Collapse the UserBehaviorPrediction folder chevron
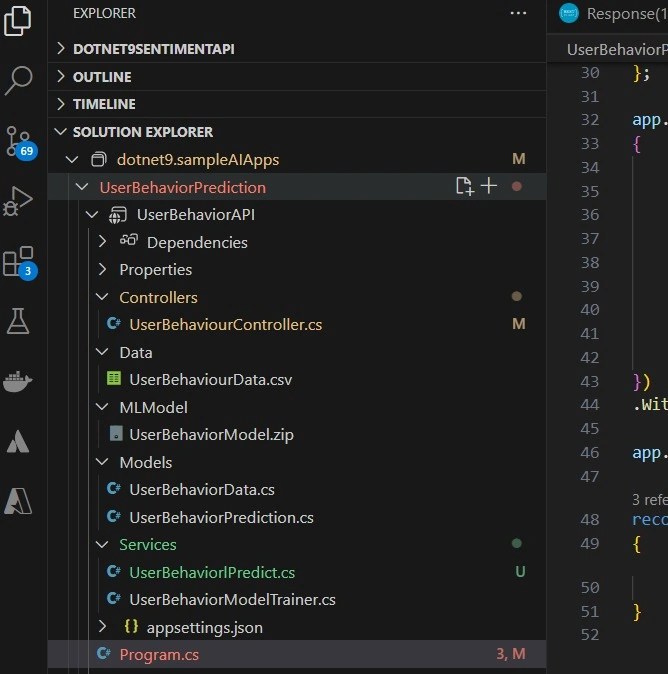This screenshot has height=674, width=668. point(82,187)
